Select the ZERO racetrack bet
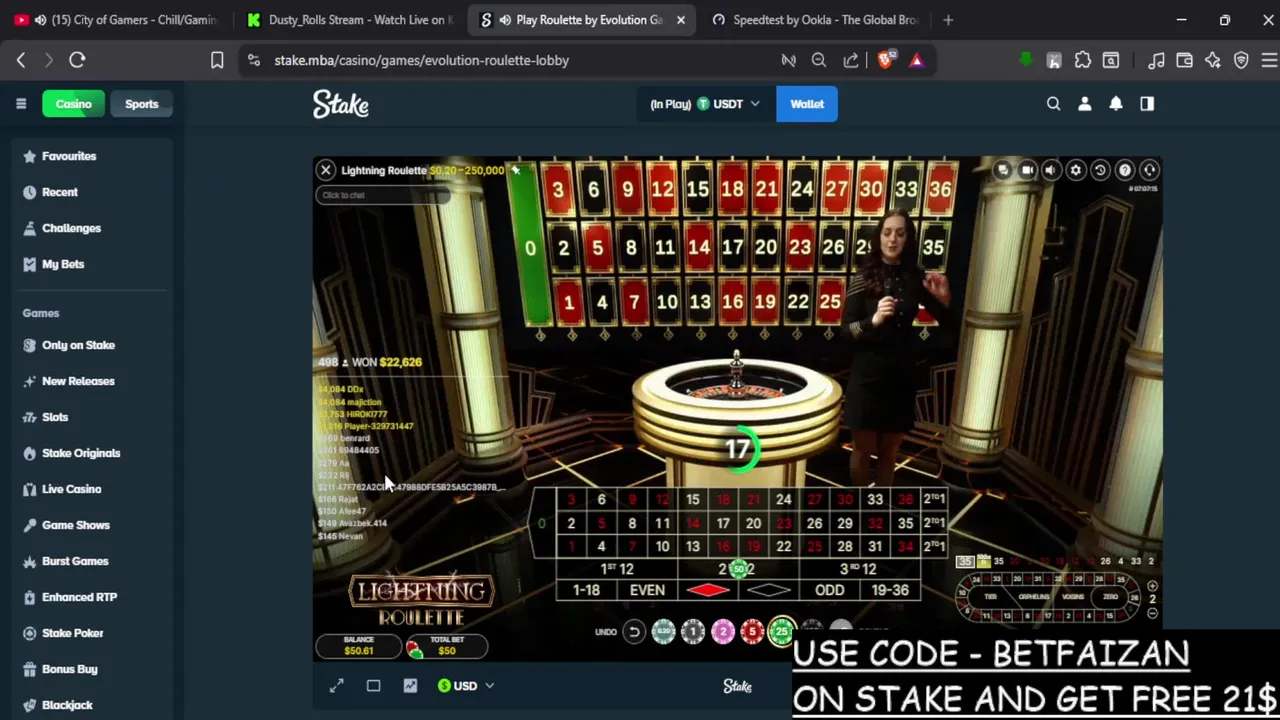The image size is (1280, 720). (x=1110, y=597)
